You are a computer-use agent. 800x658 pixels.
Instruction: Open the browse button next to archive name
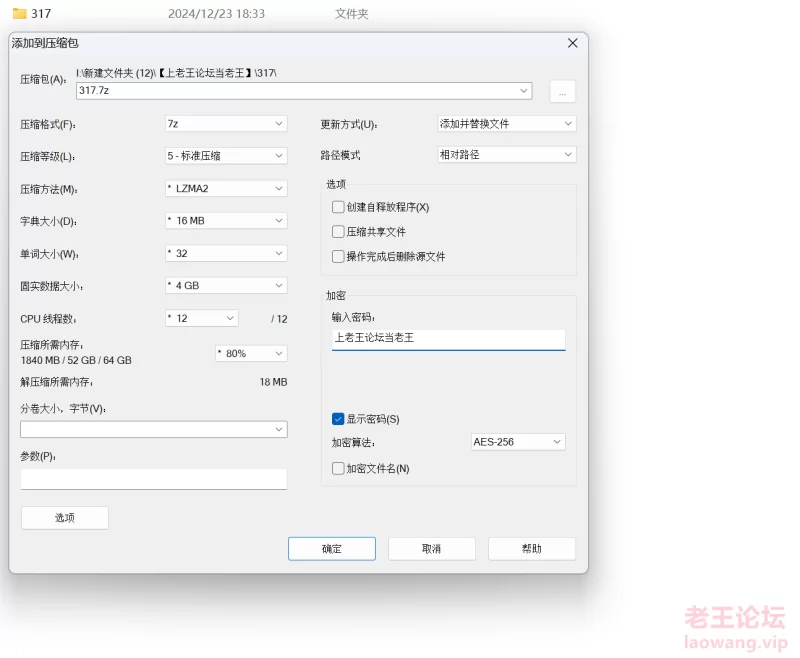562,92
